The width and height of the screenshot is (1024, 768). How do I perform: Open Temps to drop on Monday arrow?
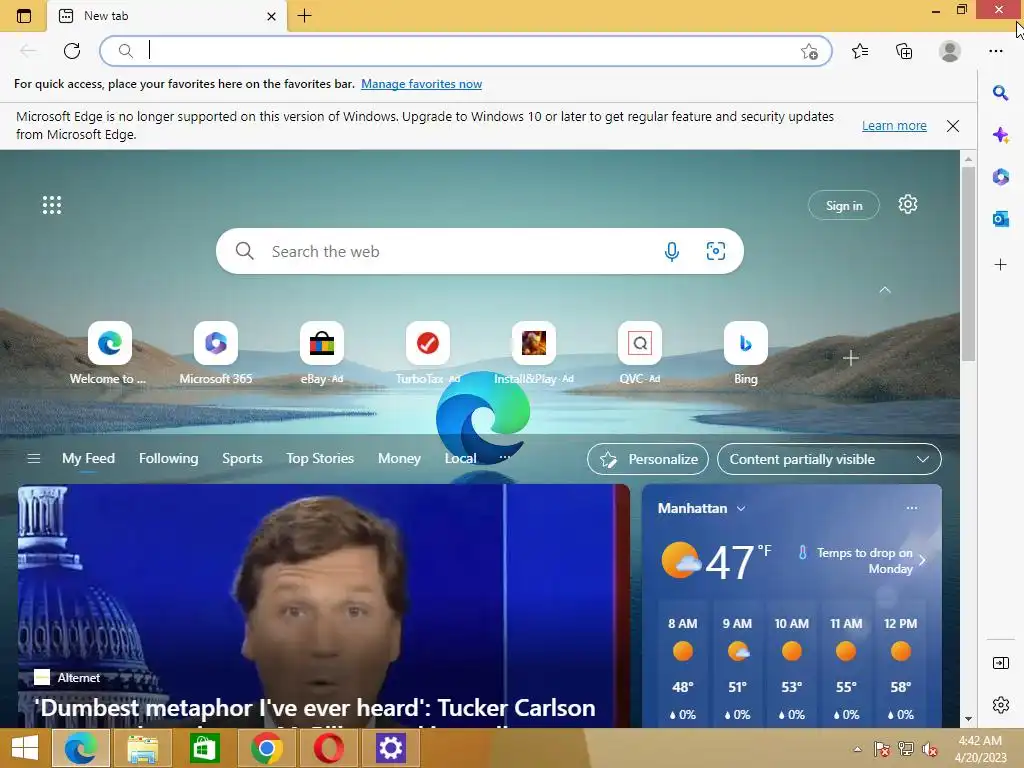point(922,560)
